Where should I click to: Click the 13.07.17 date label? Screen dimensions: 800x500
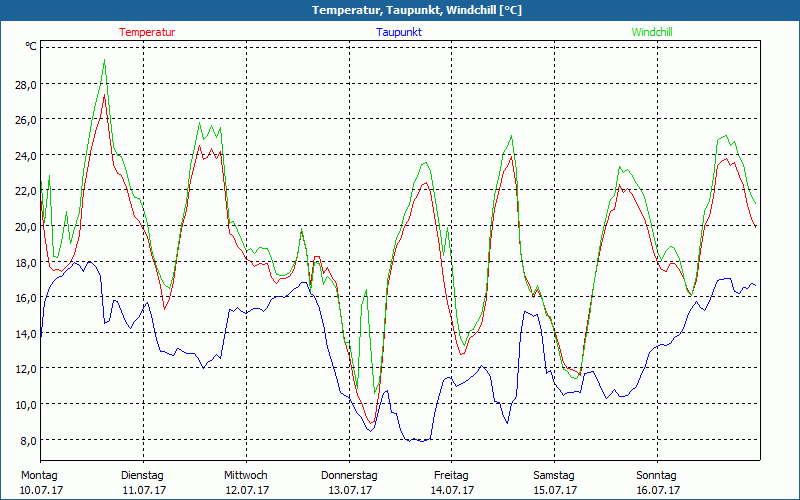(x=349, y=490)
